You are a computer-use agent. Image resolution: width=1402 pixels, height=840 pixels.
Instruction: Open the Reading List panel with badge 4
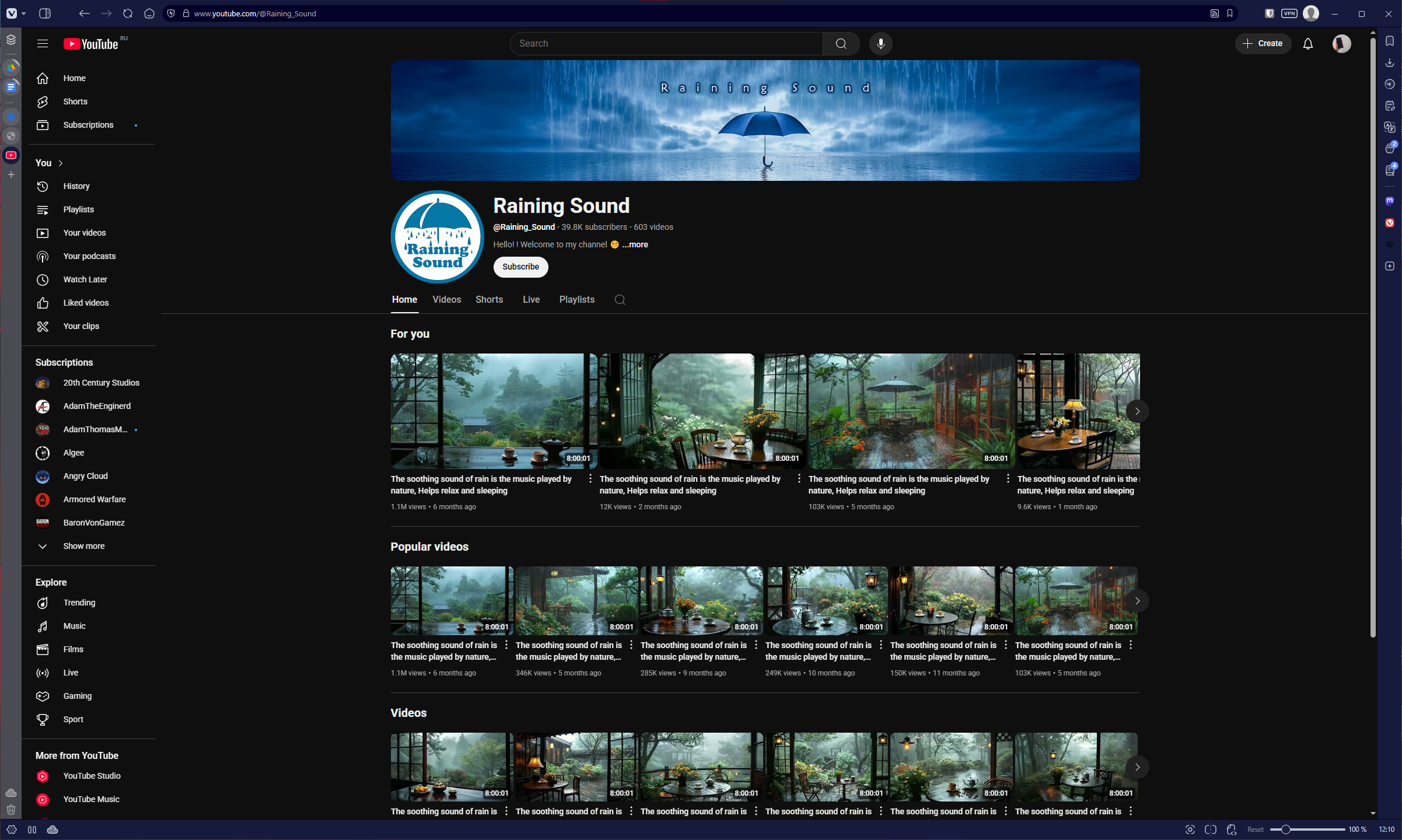1389,170
